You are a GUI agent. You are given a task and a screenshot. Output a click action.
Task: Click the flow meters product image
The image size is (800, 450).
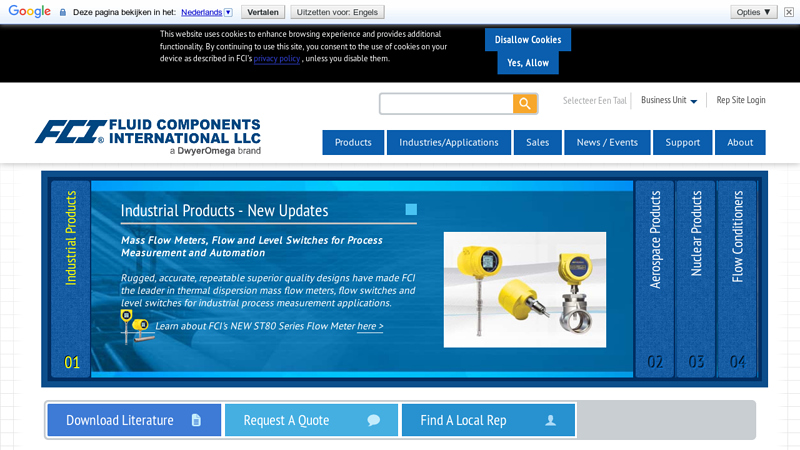tap(525, 290)
